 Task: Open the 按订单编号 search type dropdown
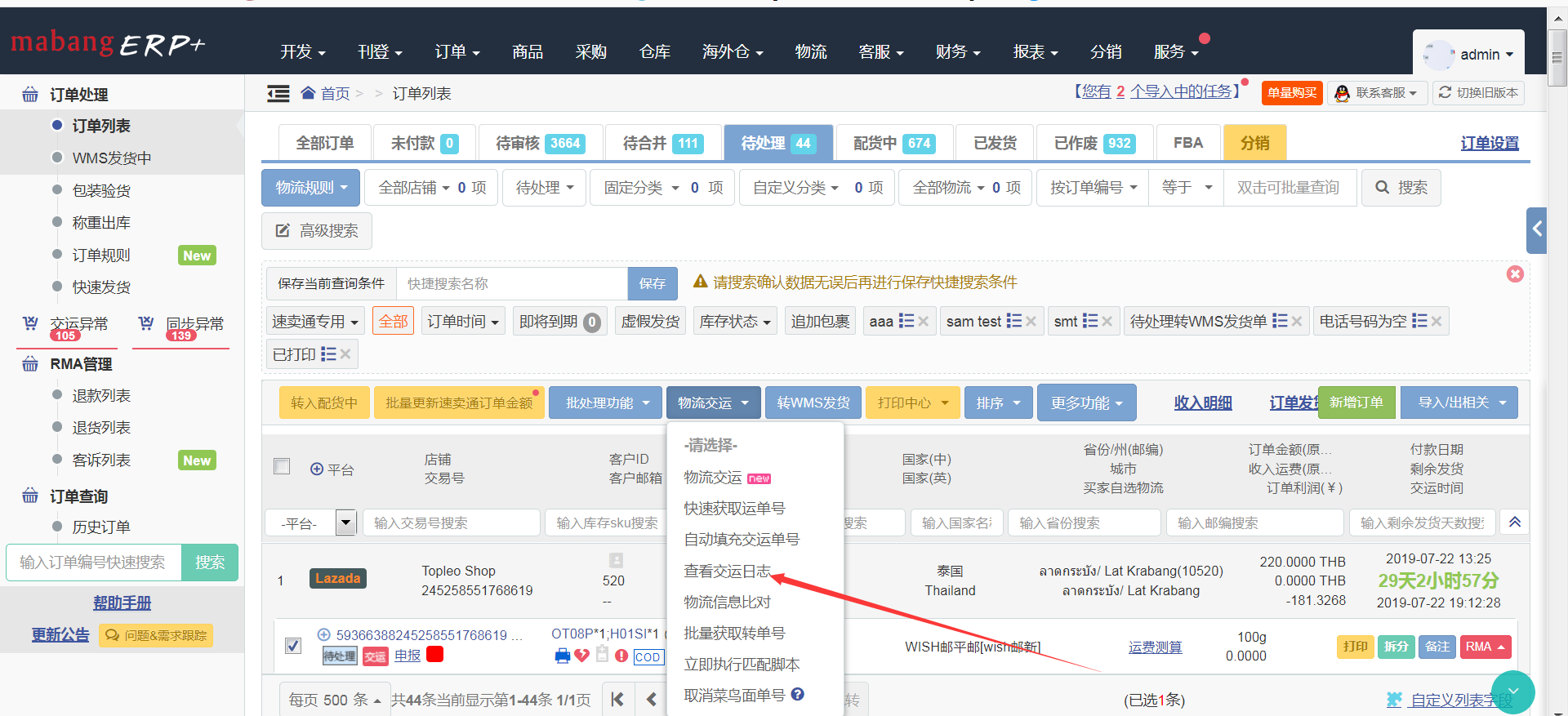click(1093, 188)
